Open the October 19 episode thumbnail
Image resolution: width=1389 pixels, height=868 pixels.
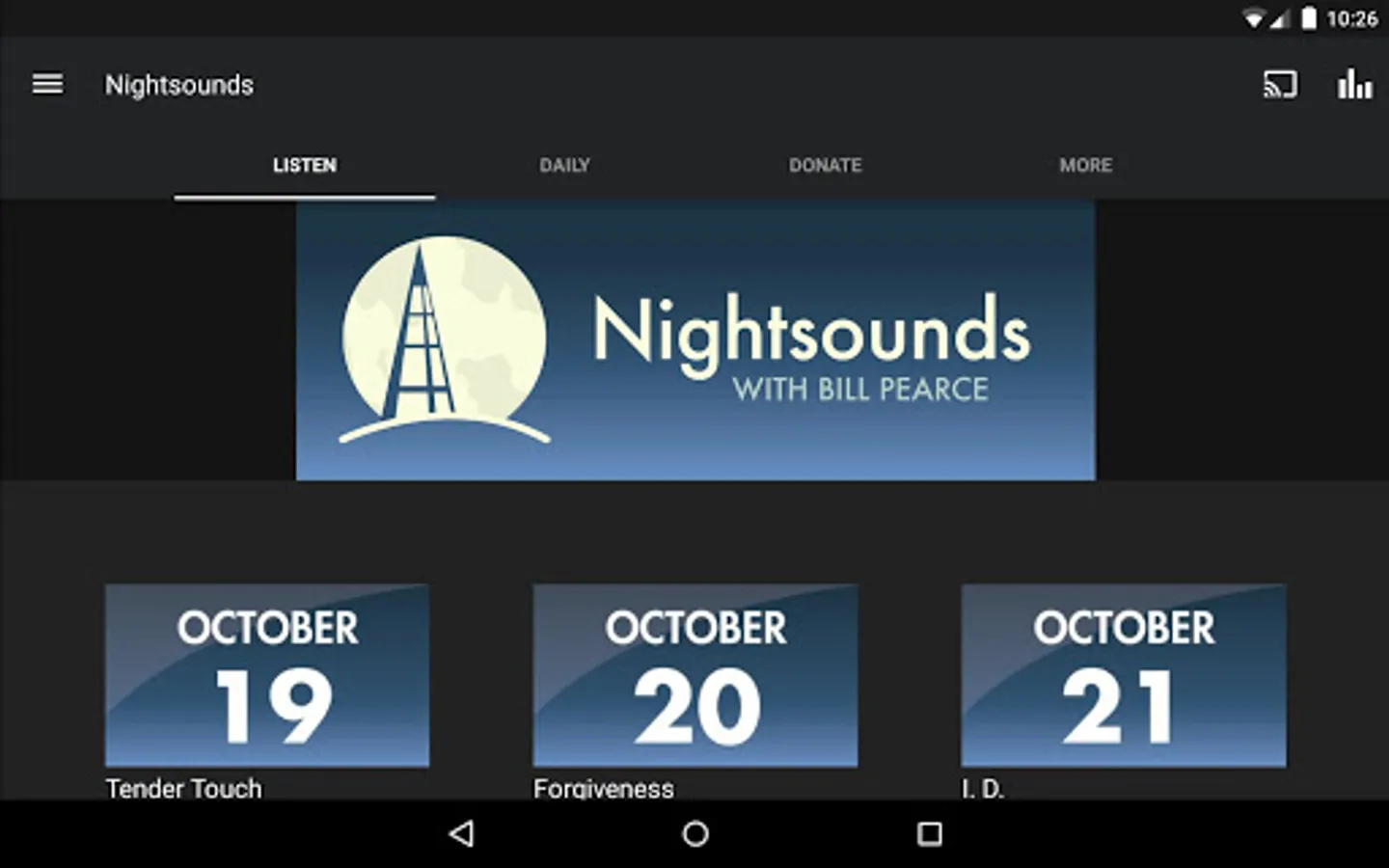[x=267, y=675]
